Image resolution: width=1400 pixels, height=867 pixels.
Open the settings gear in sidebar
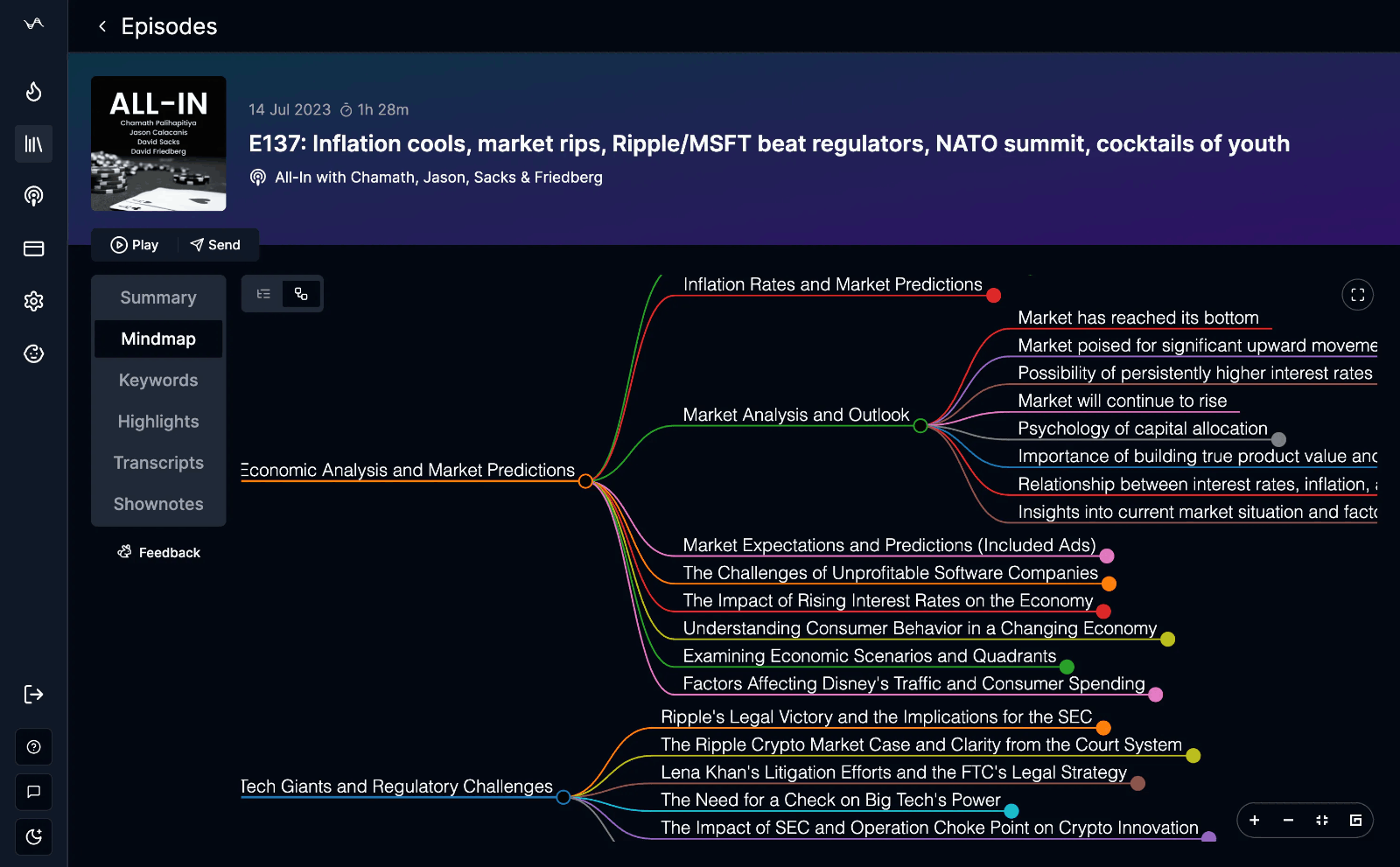(33, 302)
